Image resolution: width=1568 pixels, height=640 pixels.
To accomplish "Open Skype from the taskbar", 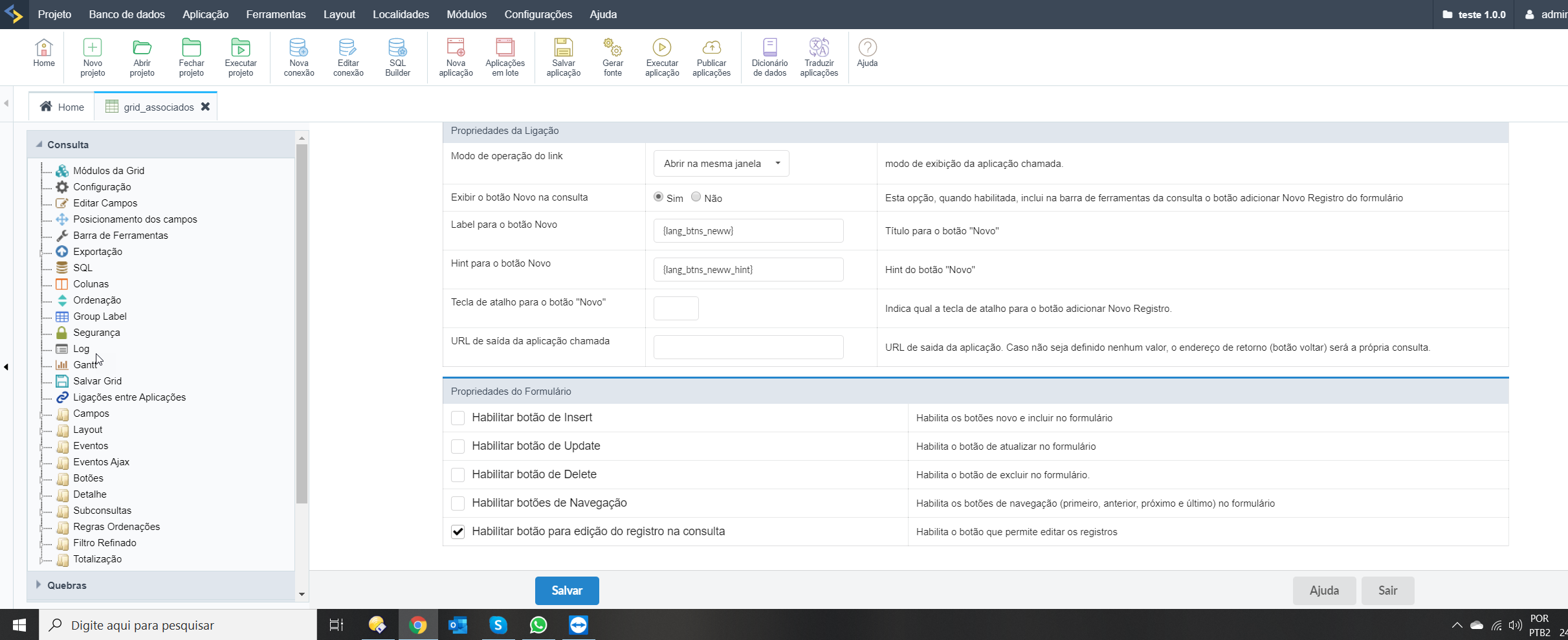I will pos(498,625).
